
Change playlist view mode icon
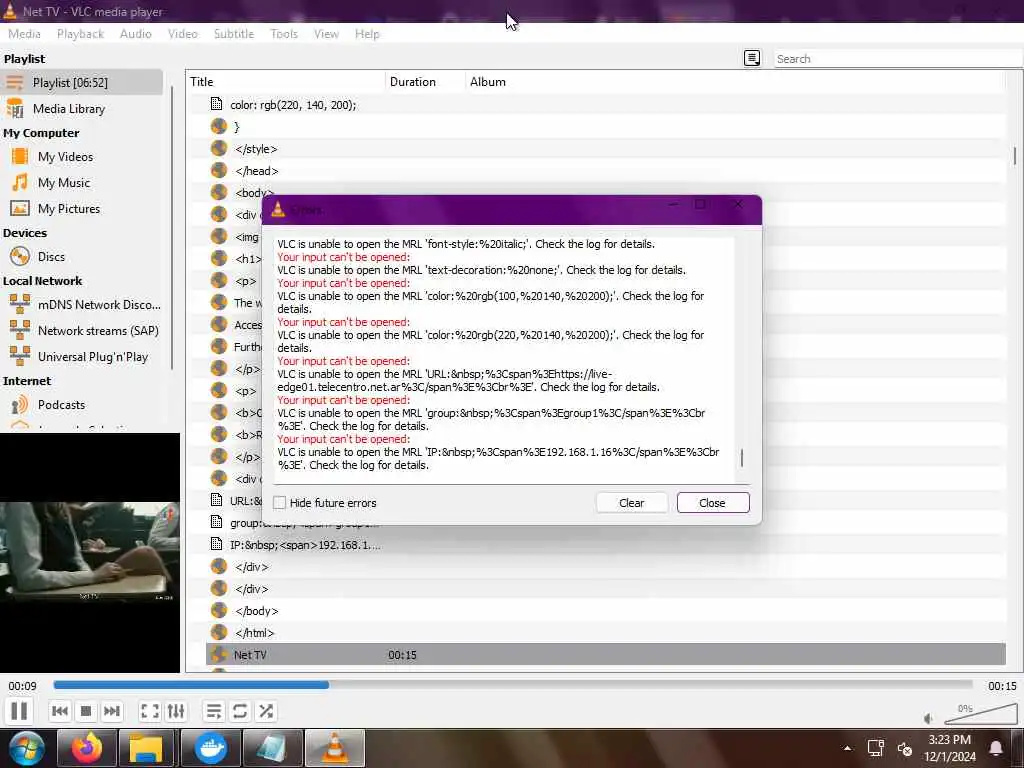pos(752,58)
